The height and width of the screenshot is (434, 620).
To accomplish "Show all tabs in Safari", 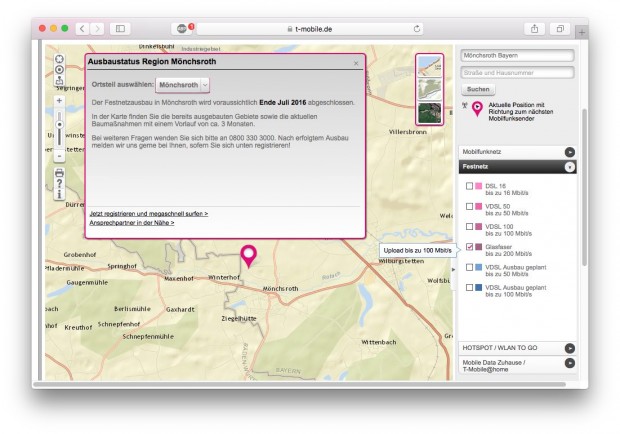I will 560,28.
